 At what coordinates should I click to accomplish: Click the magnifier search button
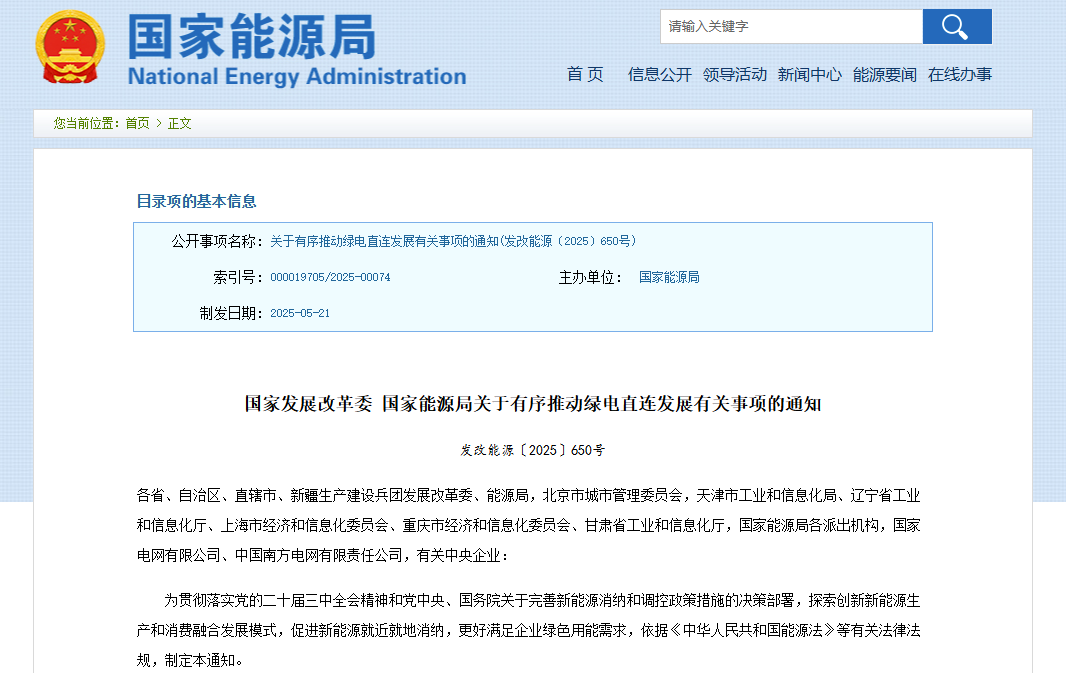[x=956, y=27]
